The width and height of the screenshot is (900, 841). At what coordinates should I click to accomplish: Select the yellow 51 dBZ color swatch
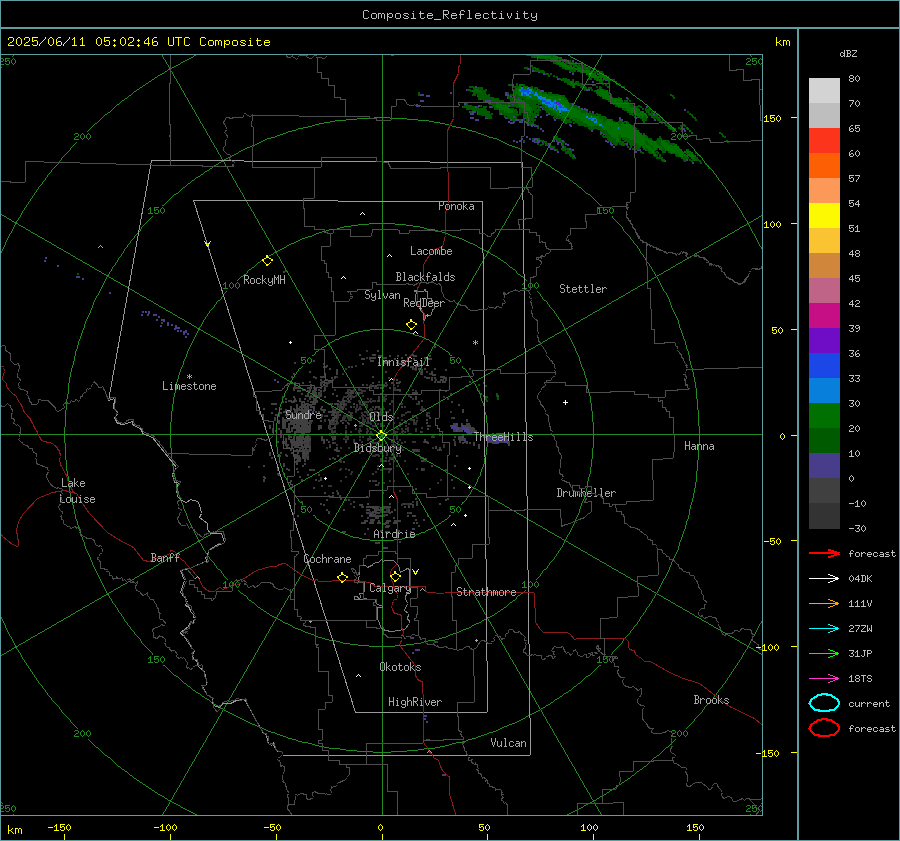click(824, 216)
